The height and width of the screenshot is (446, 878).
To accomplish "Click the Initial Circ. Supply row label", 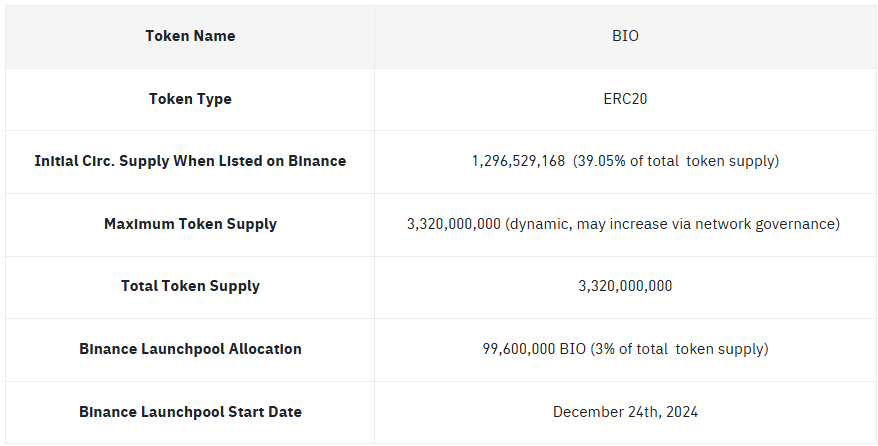I will tap(190, 161).
